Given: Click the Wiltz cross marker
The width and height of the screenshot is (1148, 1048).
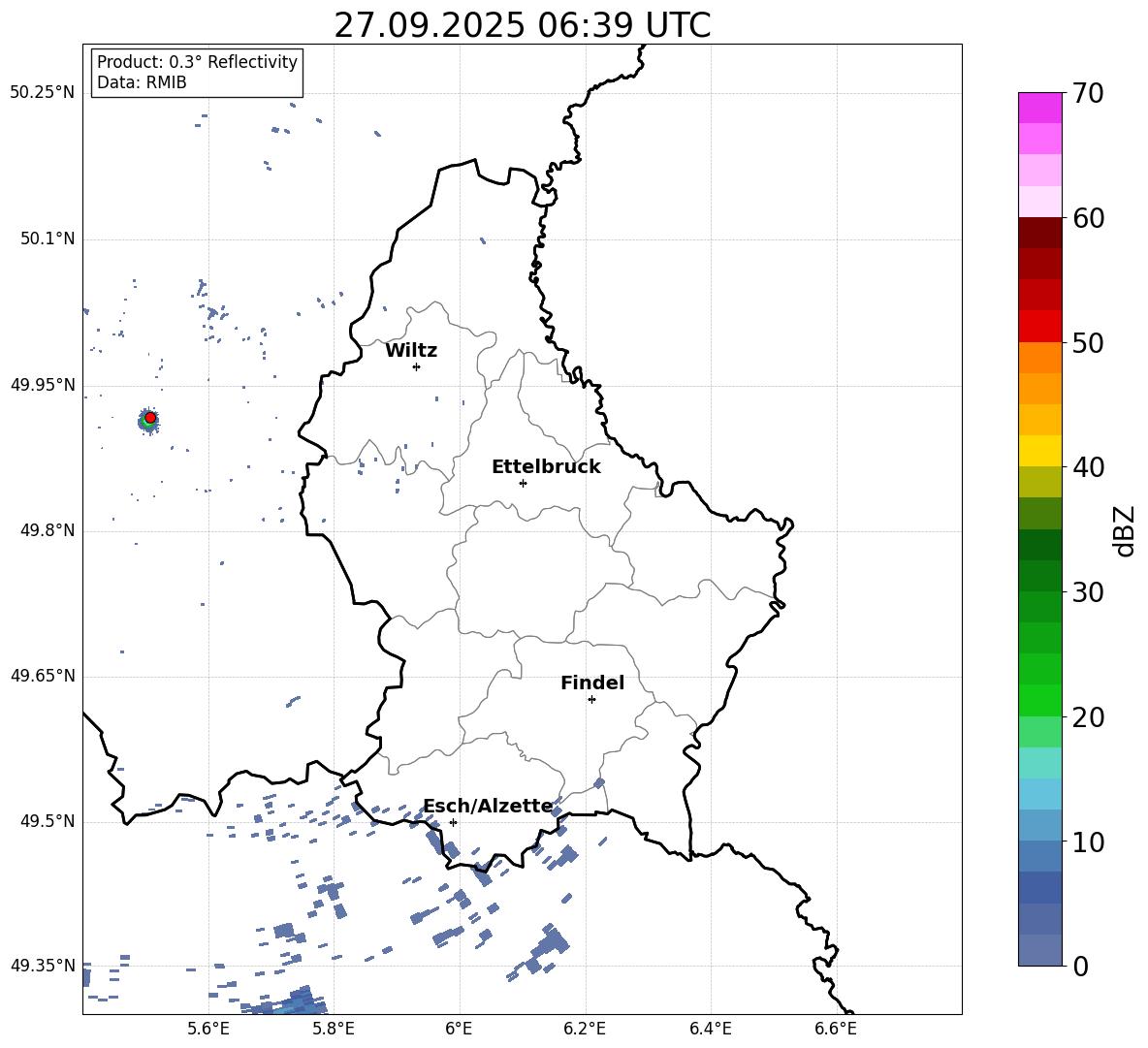Looking at the screenshot, I should pyautogui.click(x=416, y=366).
